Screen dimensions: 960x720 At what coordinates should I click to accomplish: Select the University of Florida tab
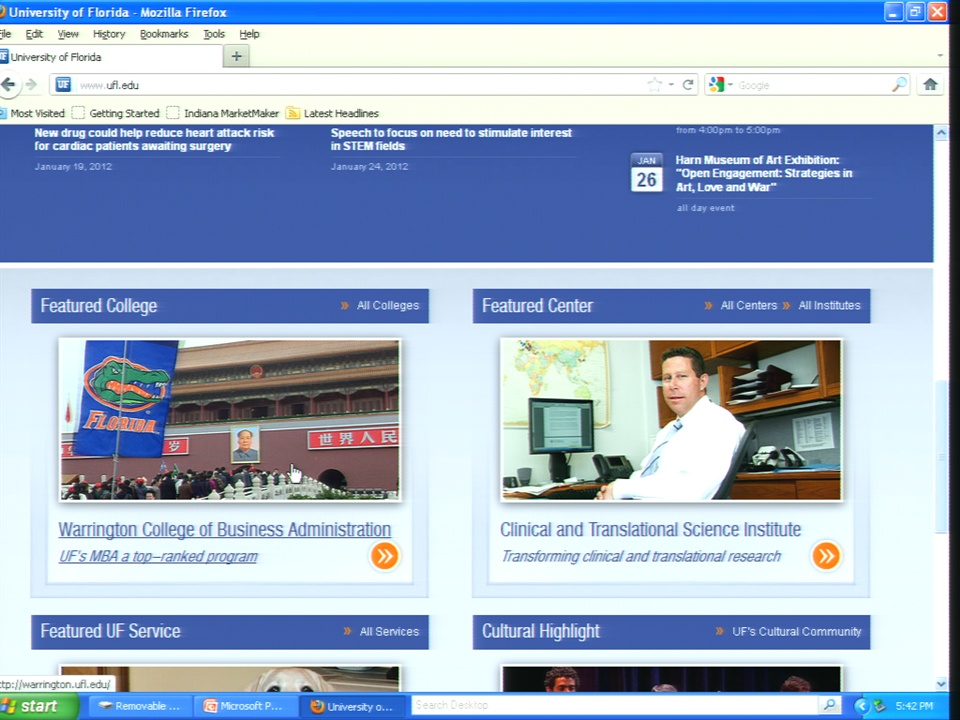point(111,57)
